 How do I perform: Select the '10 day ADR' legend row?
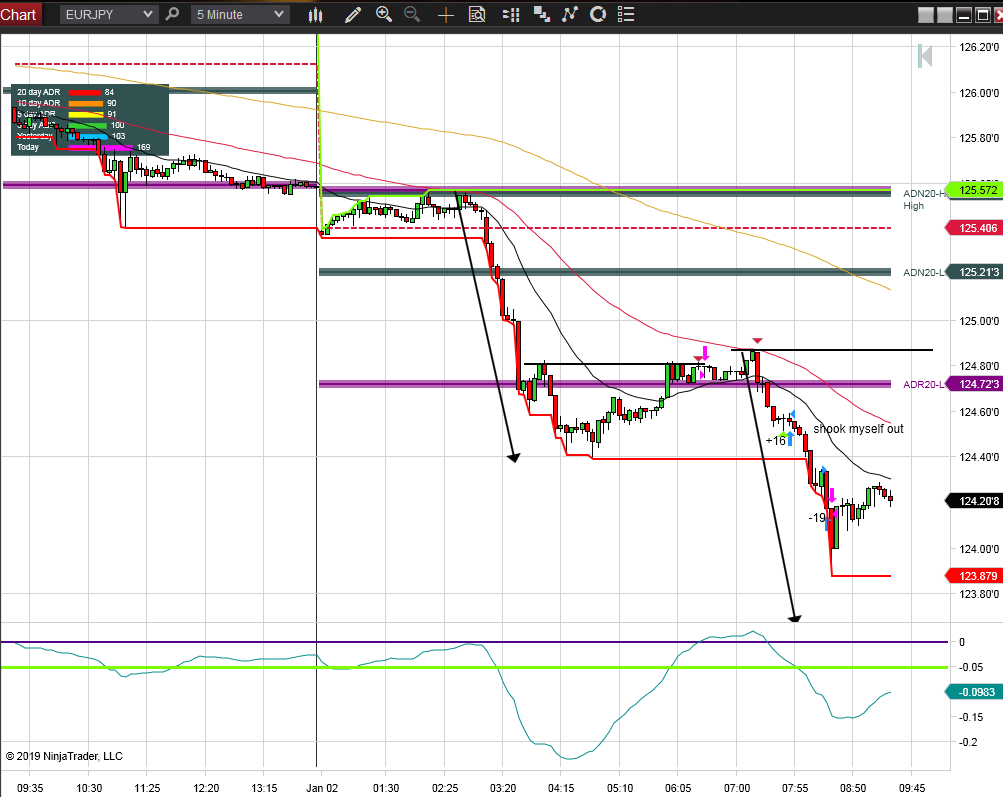click(67, 103)
